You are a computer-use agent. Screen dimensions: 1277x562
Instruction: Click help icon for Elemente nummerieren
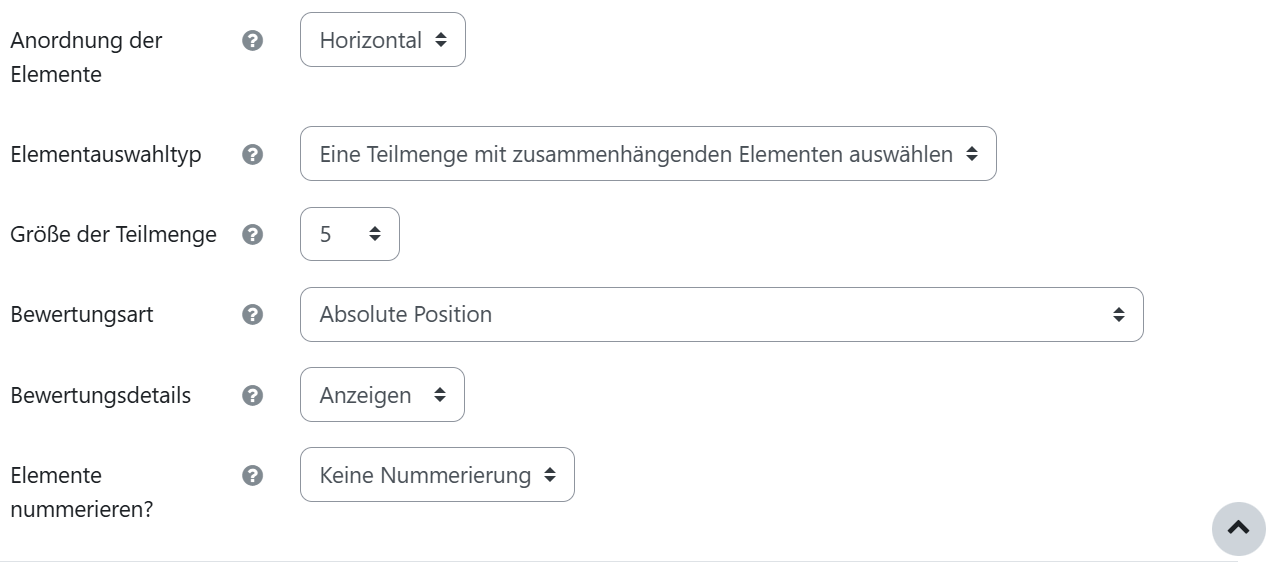[253, 475]
